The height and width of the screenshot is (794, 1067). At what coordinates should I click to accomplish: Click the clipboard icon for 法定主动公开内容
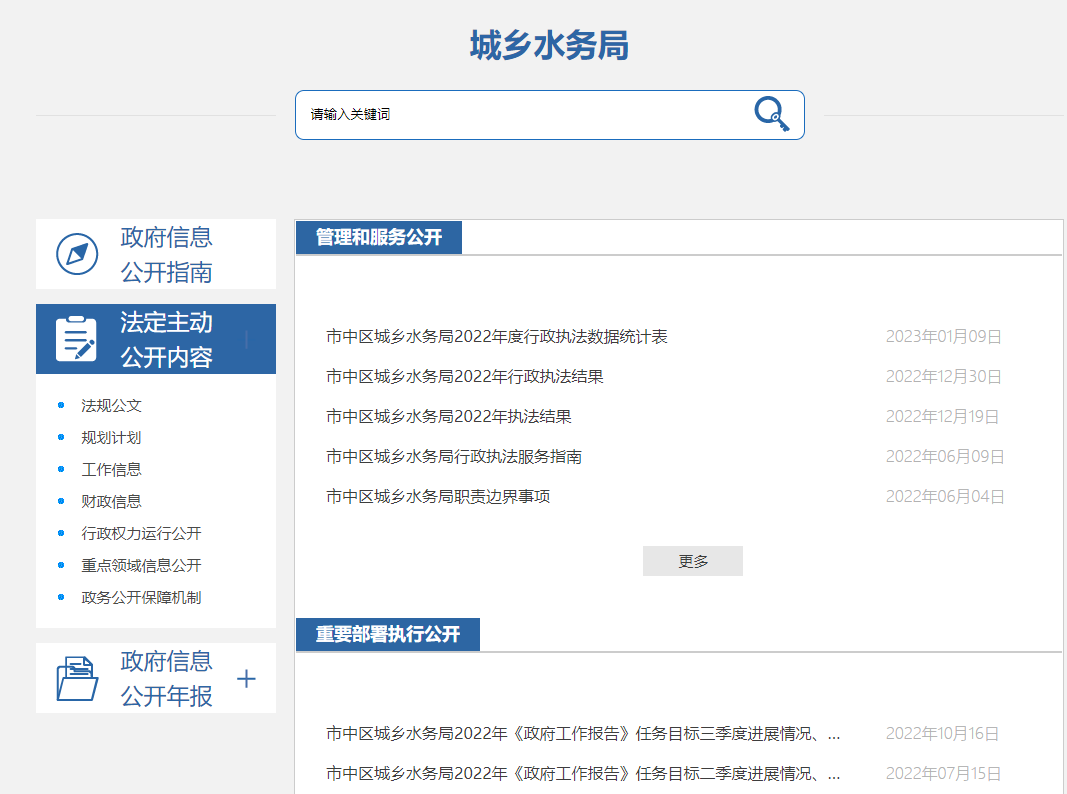(76, 338)
